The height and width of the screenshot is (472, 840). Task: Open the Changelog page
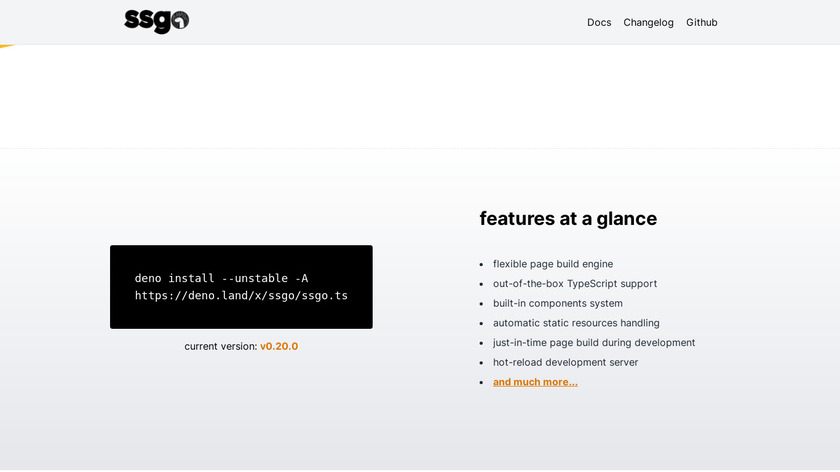pyautogui.click(x=648, y=22)
